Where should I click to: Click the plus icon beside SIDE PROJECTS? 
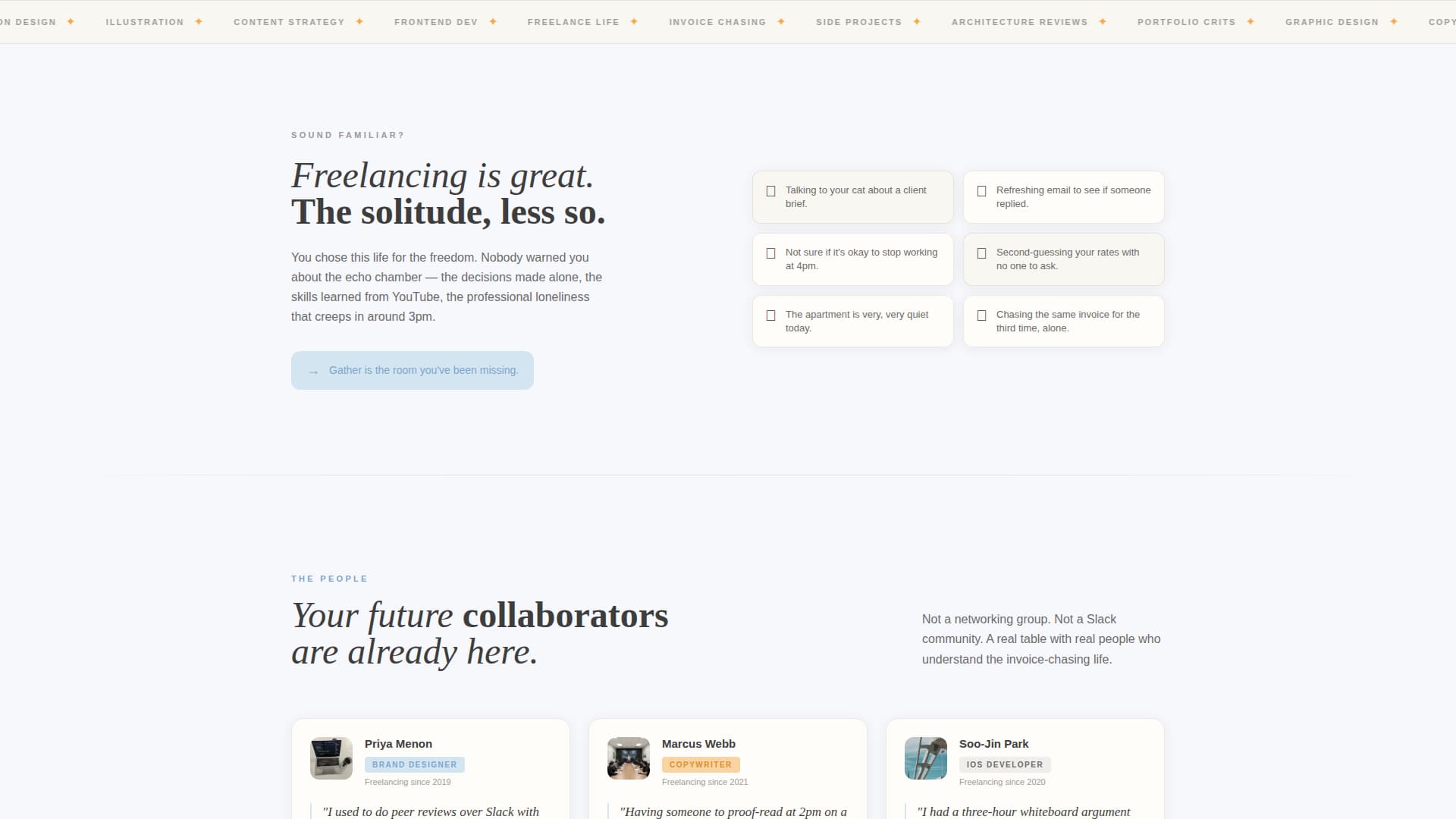(x=916, y=22)
